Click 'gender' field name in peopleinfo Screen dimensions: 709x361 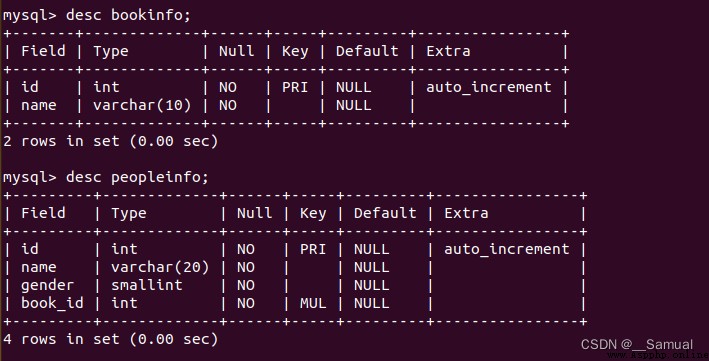coord(47,285)
